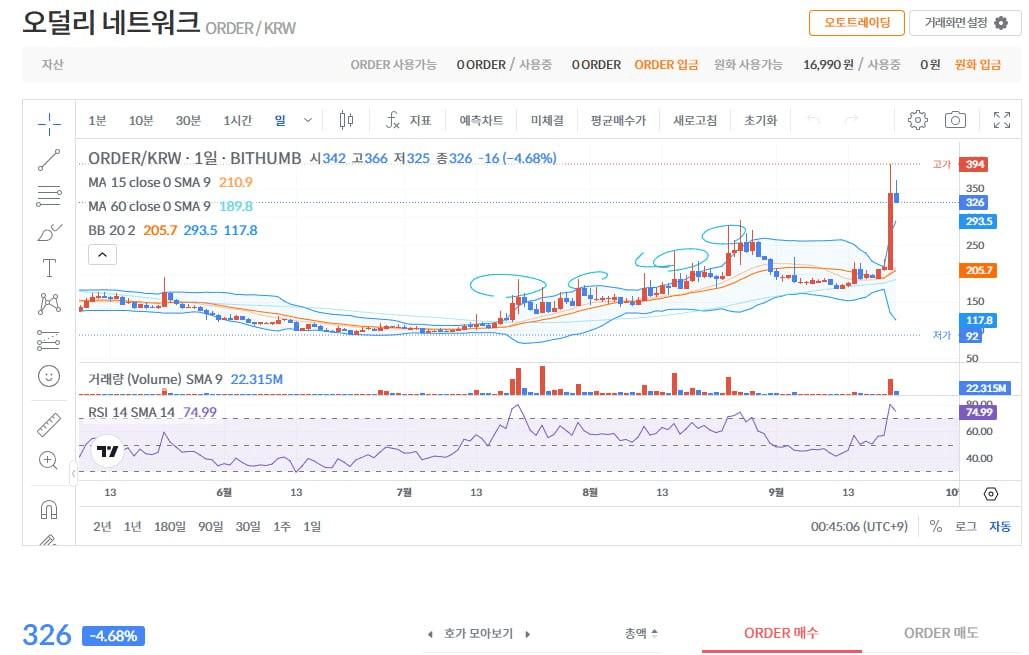Set chart range to 90일

210,526
